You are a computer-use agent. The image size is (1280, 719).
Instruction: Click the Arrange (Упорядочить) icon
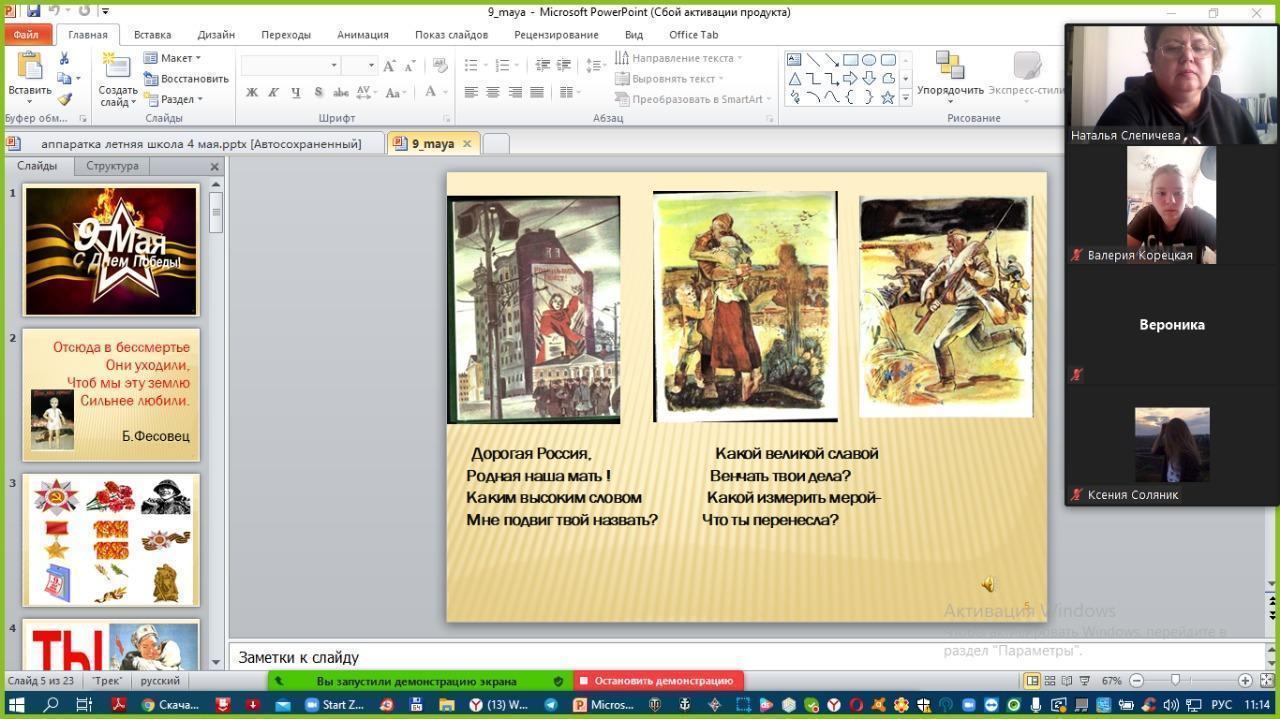click(x=949, y=66)
